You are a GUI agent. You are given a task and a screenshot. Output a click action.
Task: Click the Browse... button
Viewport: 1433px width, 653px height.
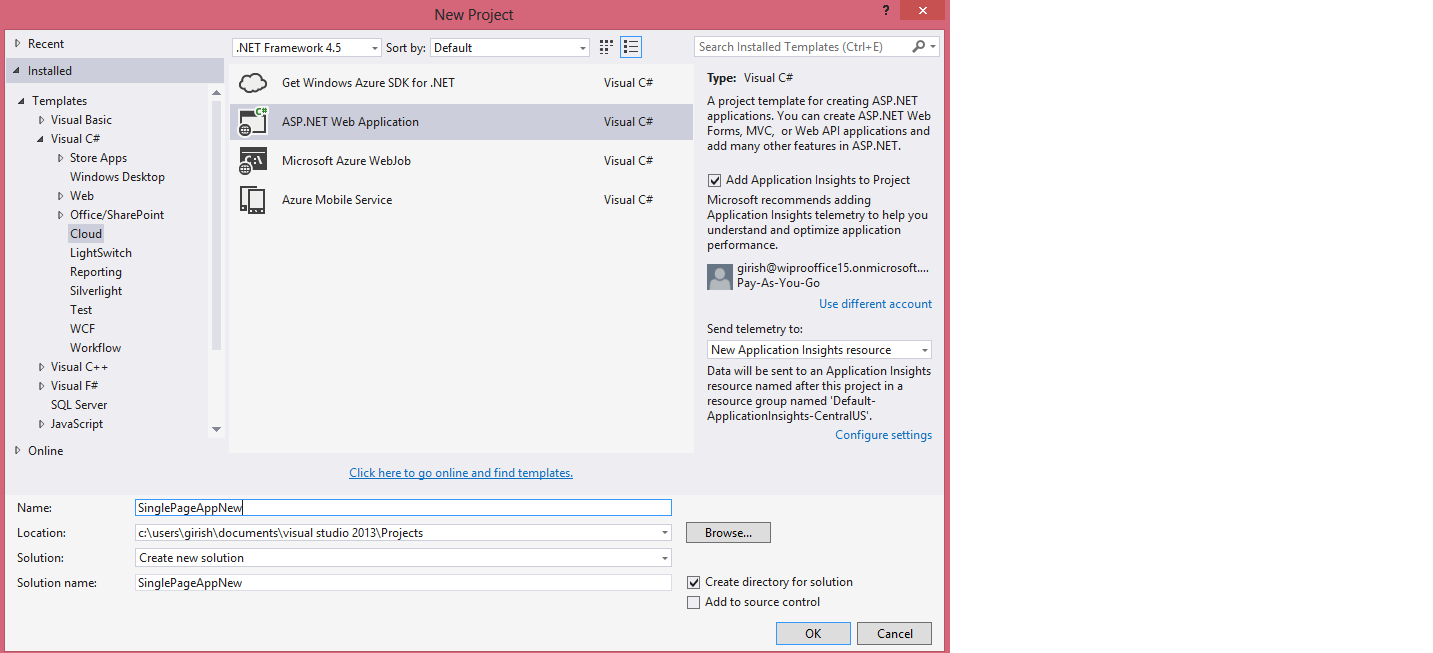pos(728,533)
